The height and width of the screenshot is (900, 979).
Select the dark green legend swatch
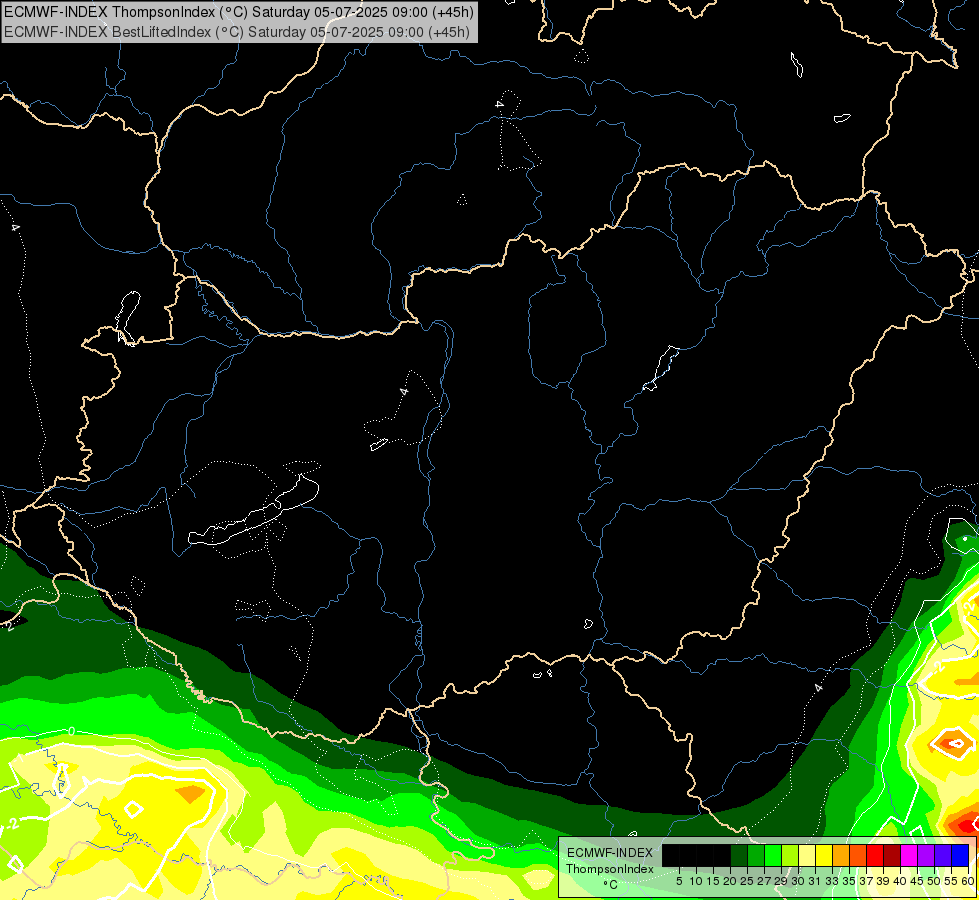[x=739, y=855]
